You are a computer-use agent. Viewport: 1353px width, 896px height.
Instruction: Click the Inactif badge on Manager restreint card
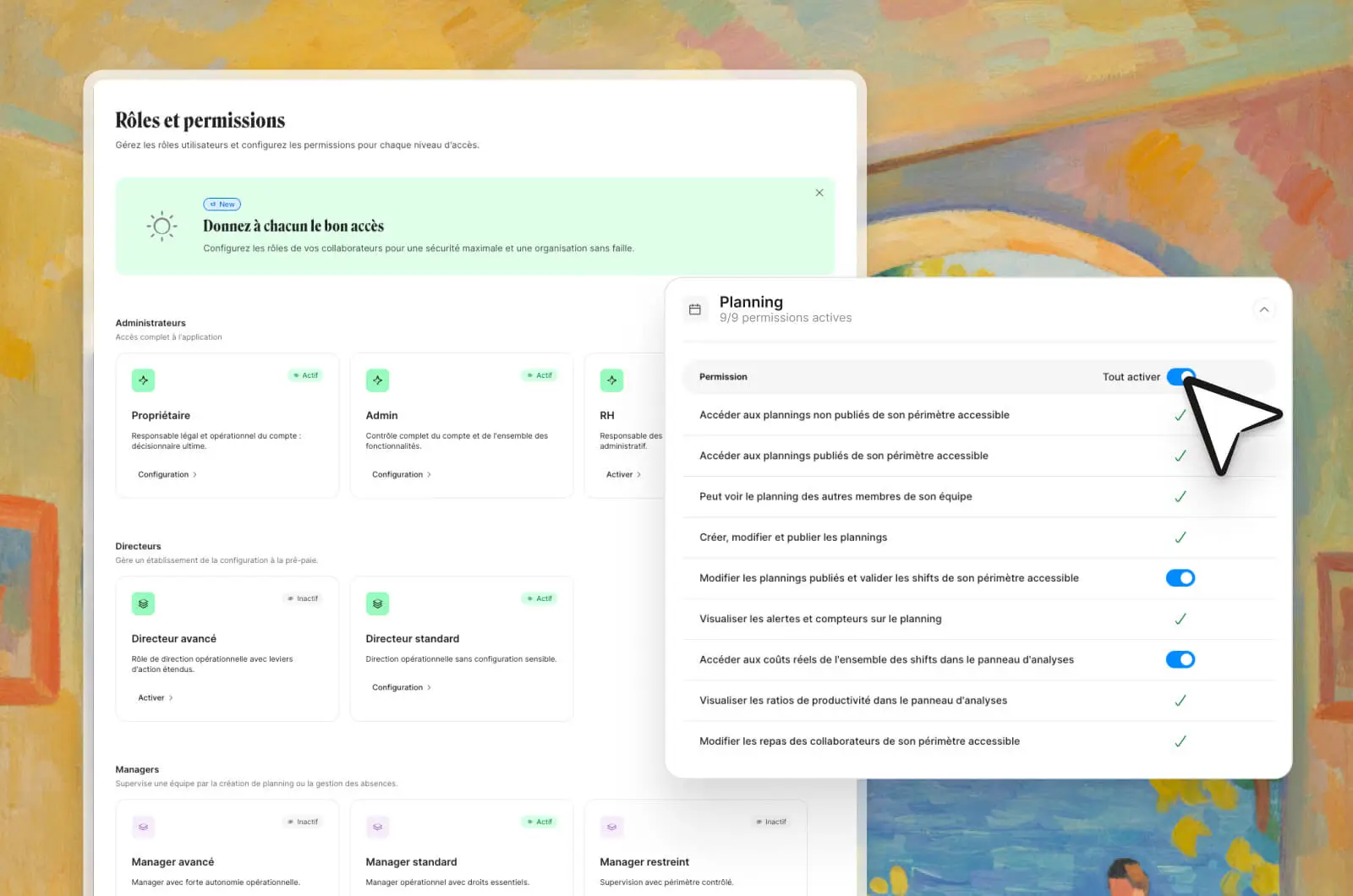(771, 822)
